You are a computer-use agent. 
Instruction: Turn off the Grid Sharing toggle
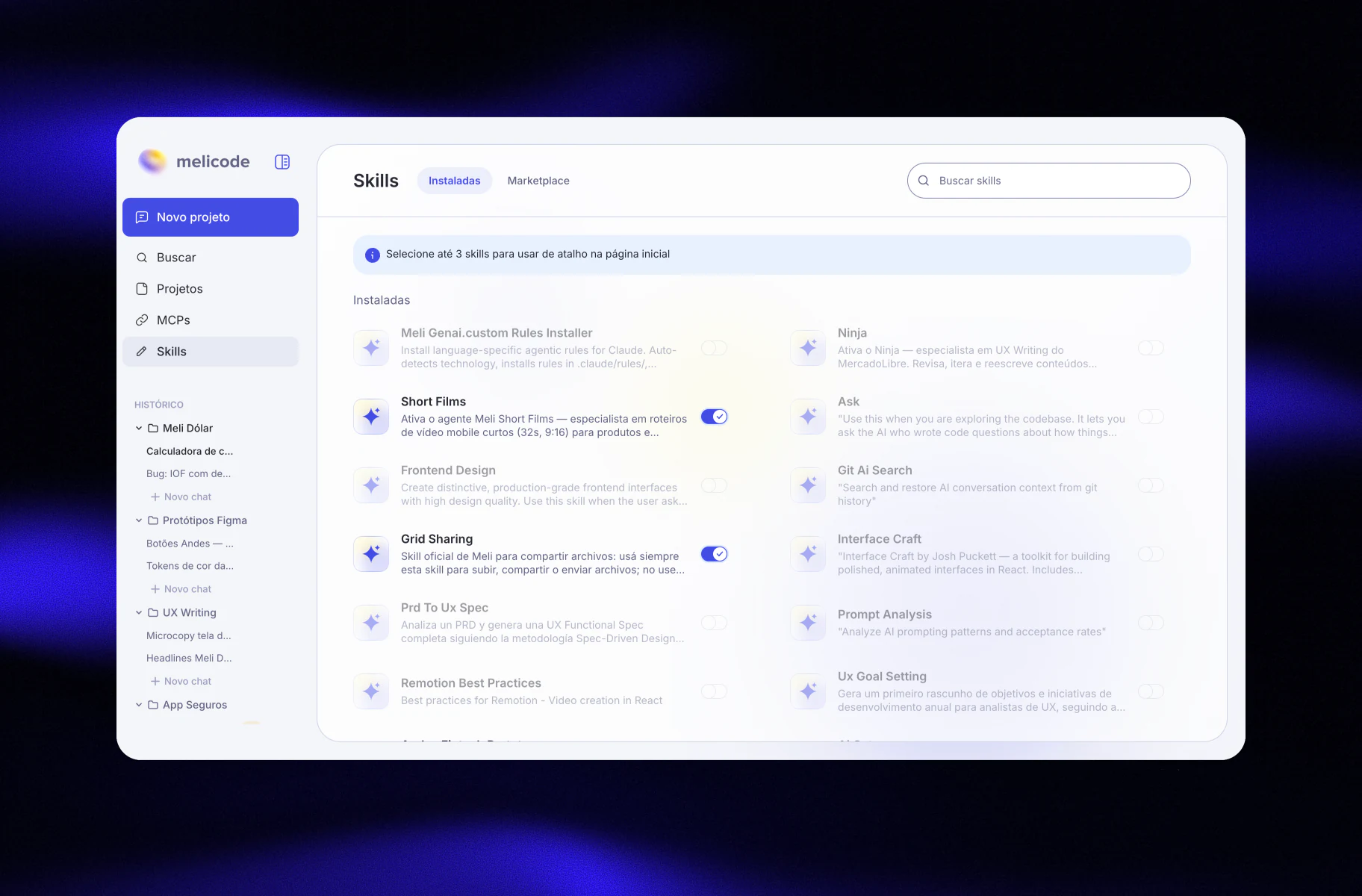coord(714,554)
